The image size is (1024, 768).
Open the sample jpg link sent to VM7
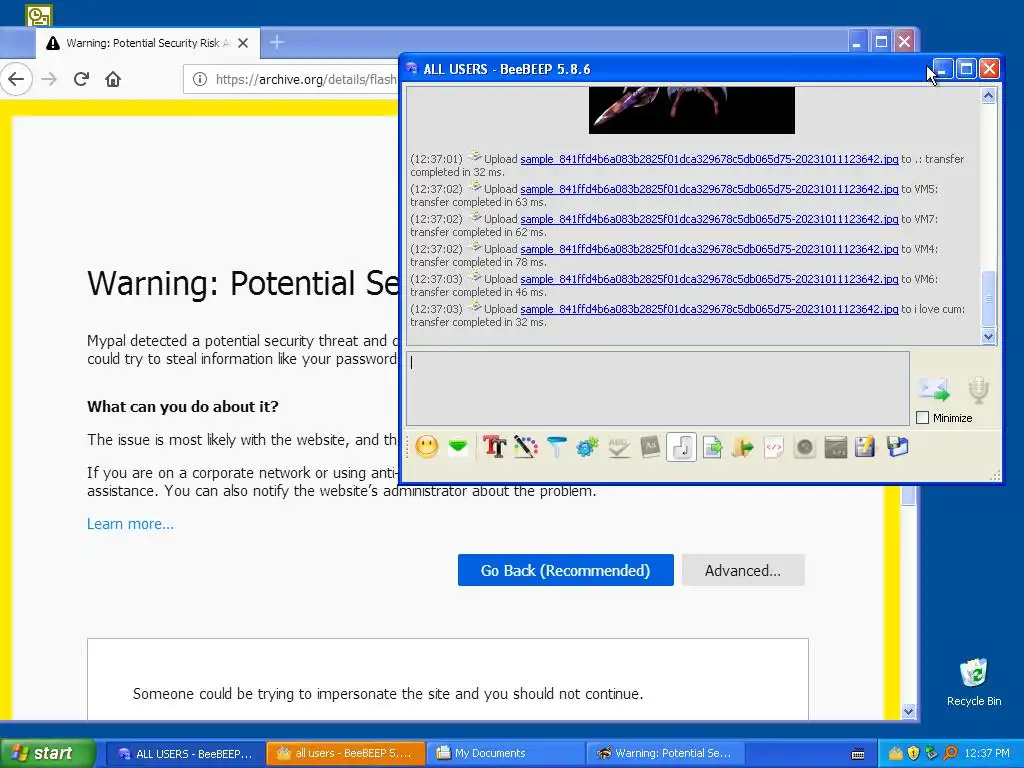[x=709, y=219]
